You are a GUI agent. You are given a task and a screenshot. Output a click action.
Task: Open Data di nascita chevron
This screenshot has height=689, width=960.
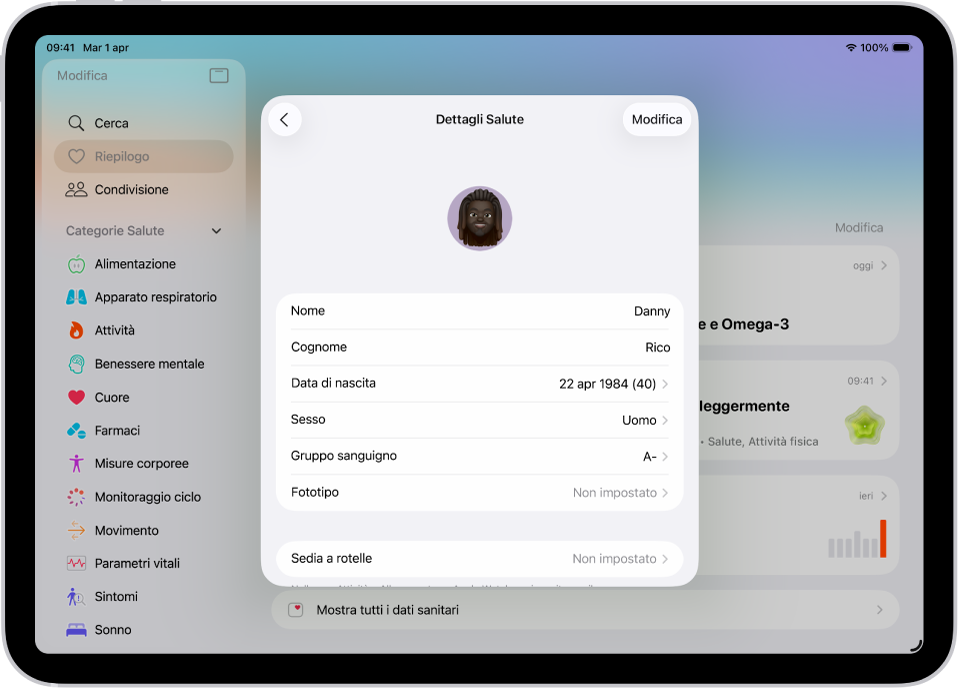tap(665, 384)
